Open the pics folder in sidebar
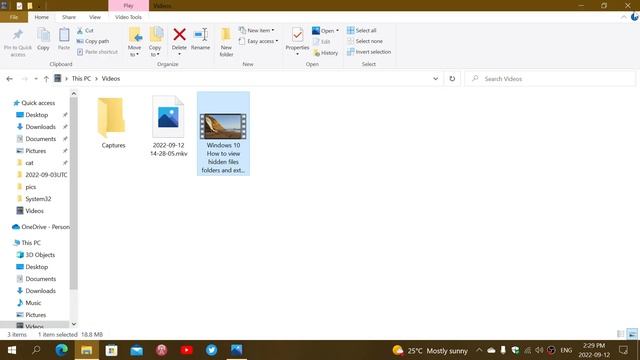This screenshot has width=640, height=360. (x=31, y=187)
